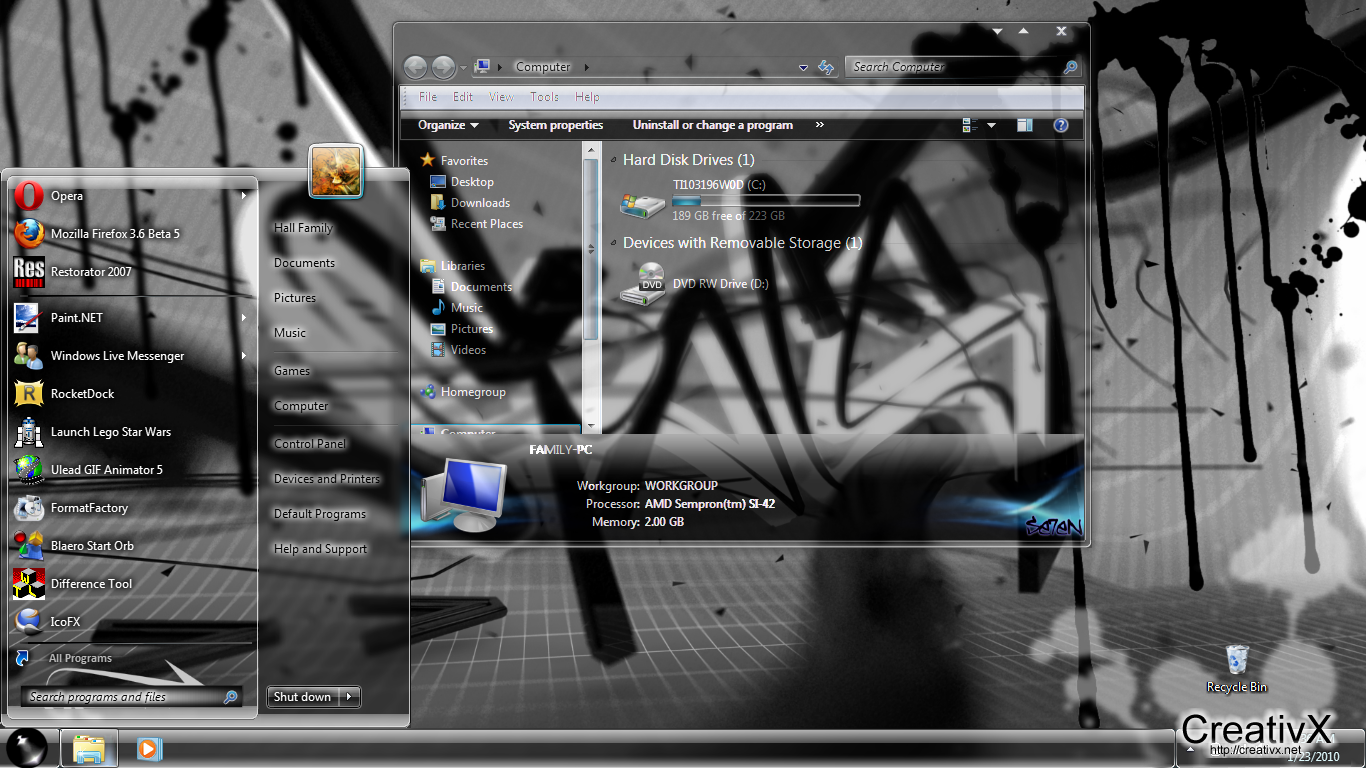
Task: Expand the Shut down options arrow
Action: (x=348, y=697)
